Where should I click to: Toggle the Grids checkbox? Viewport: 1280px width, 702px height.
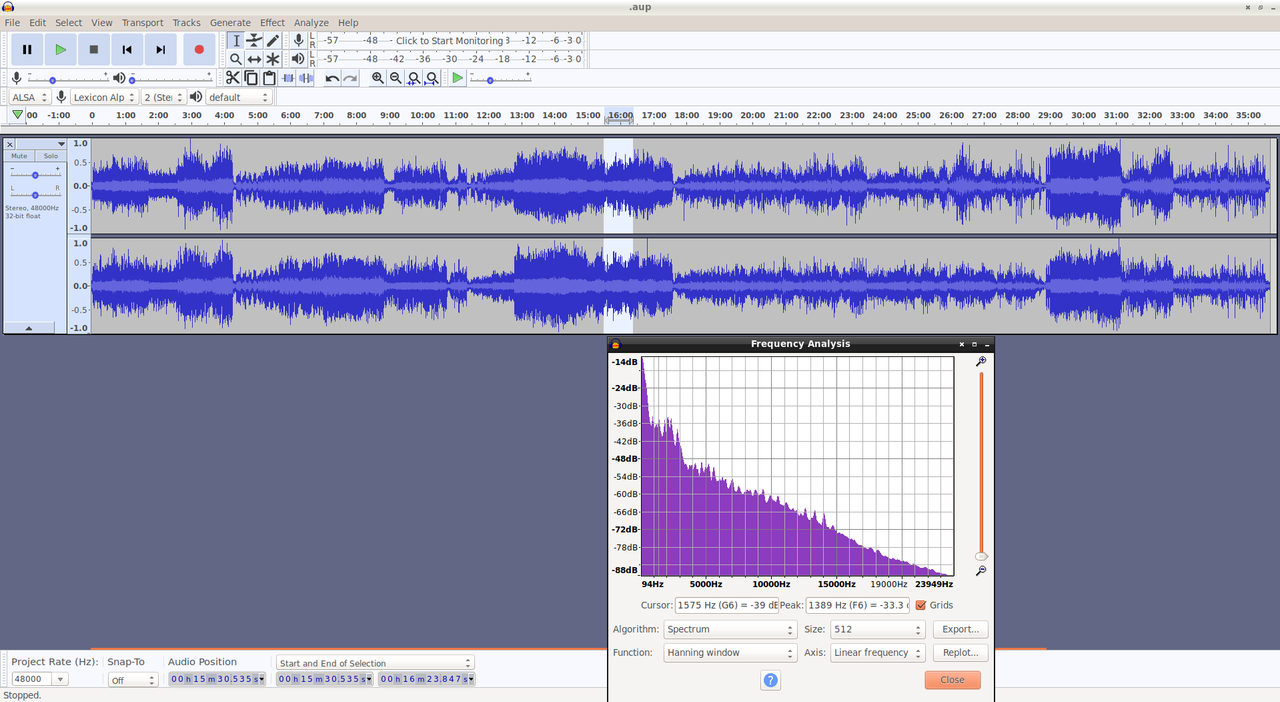921,605
